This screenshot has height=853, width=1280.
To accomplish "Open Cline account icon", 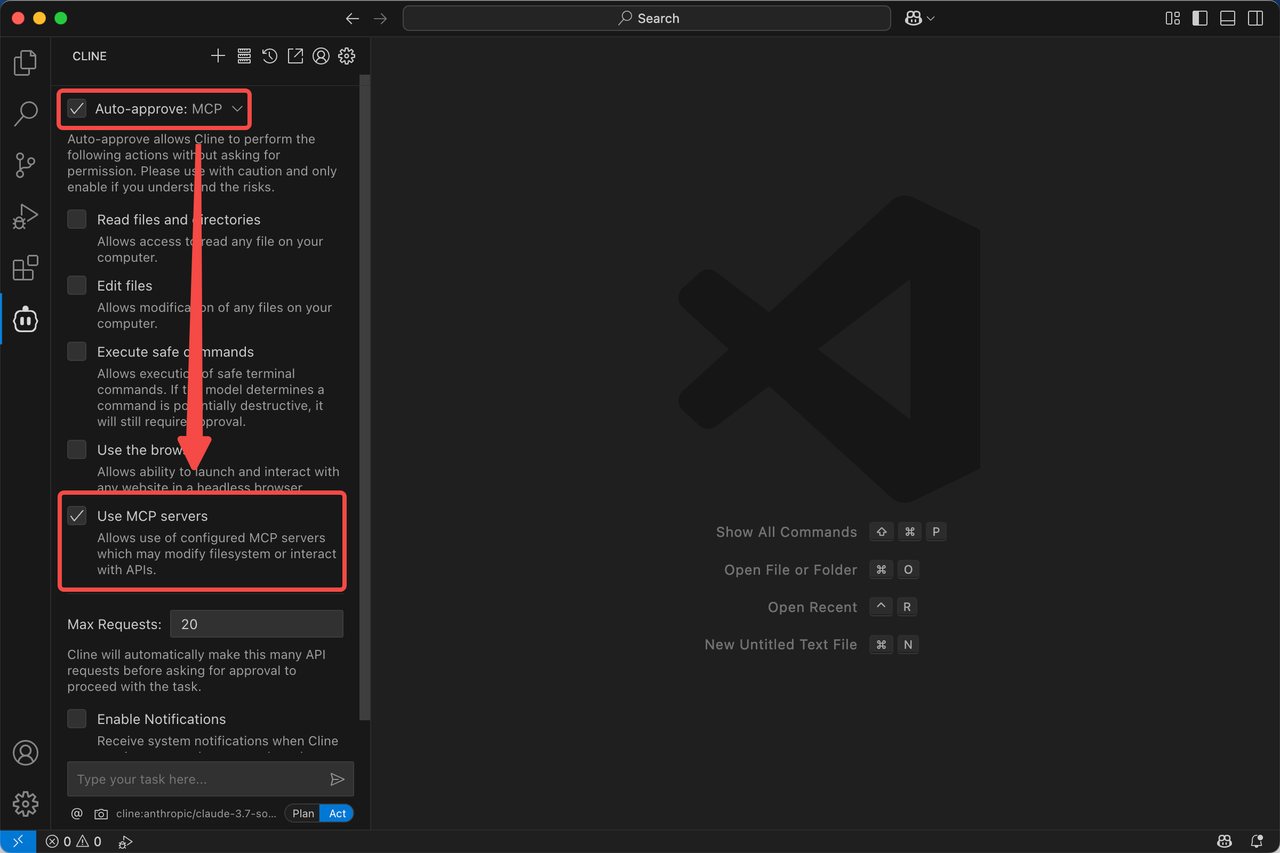I will [321, 56].
